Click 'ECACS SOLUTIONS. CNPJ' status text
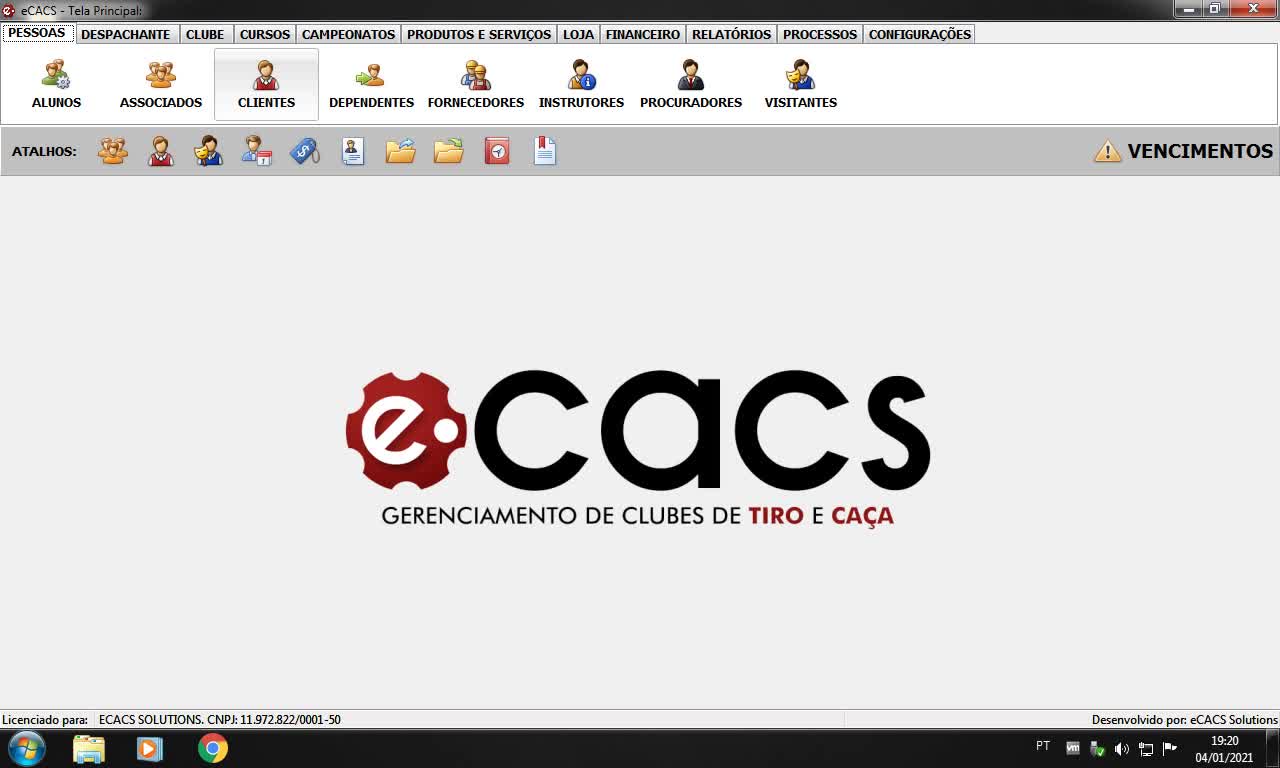Screen dimensions: 1280x768 [220, 720]
